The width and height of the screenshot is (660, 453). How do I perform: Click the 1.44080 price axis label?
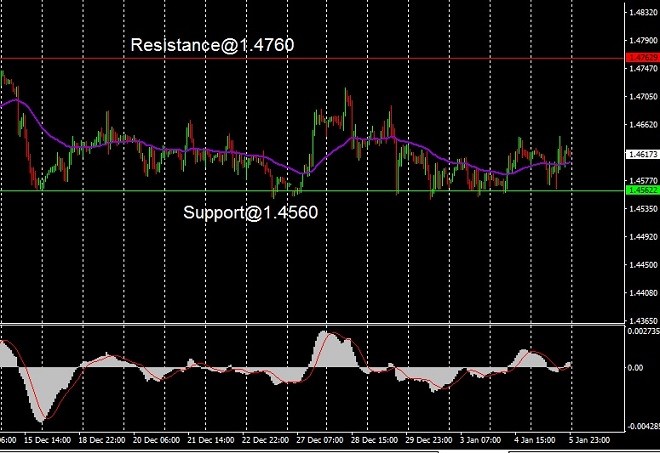(643, 293)
